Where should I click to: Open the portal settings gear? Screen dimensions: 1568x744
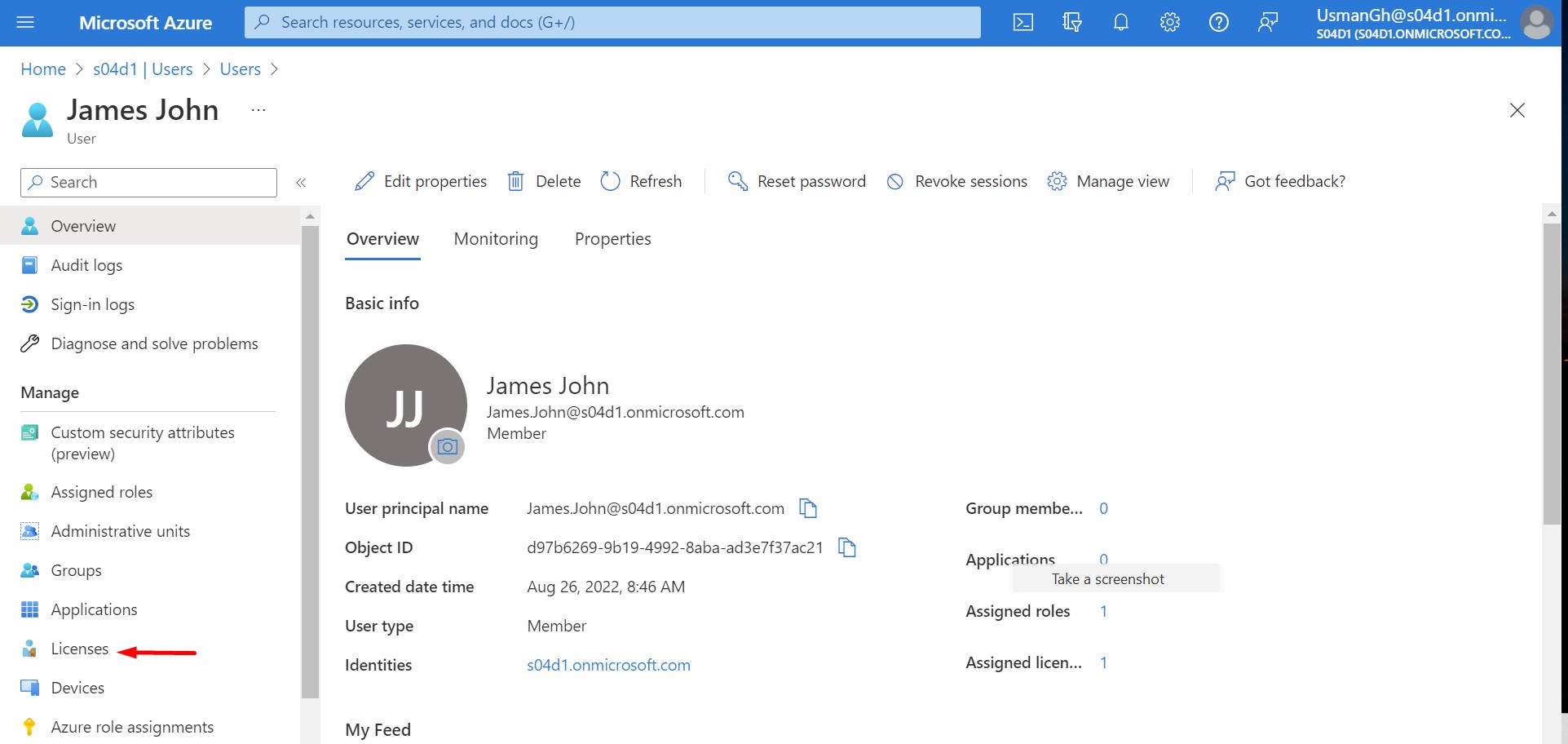[x=1169, y=22]
